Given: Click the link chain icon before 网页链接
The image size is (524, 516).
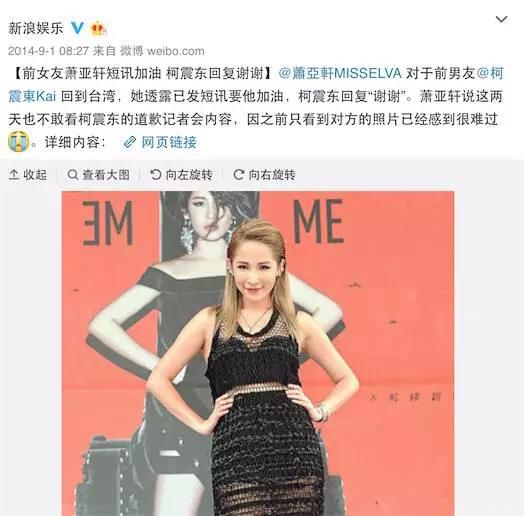Looking at the screenshot, I should point(130,143).
